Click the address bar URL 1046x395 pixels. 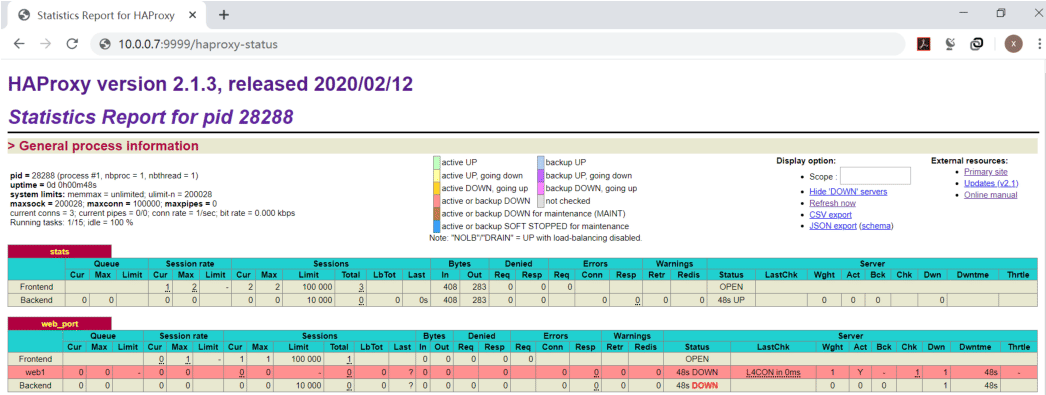pos(198,45)
